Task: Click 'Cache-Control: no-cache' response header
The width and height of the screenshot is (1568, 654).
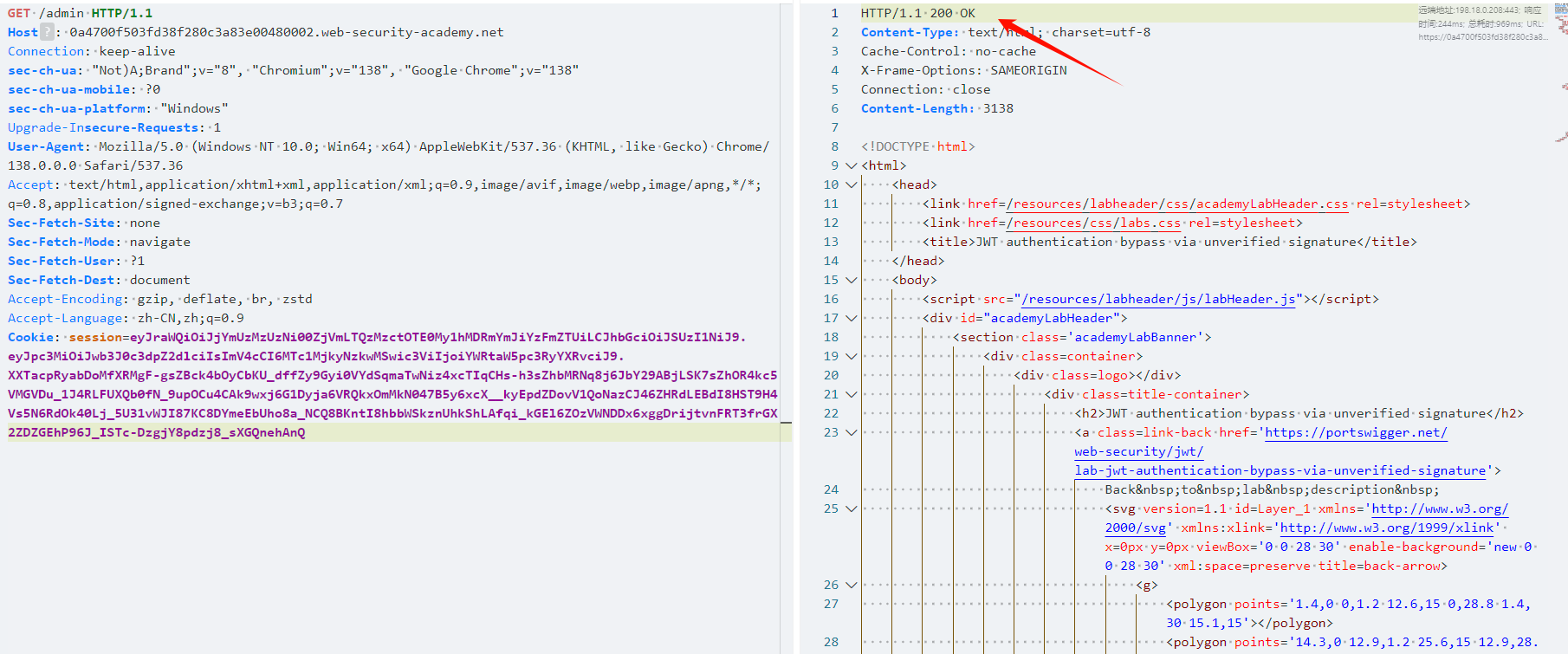Action: click(949, 51)
